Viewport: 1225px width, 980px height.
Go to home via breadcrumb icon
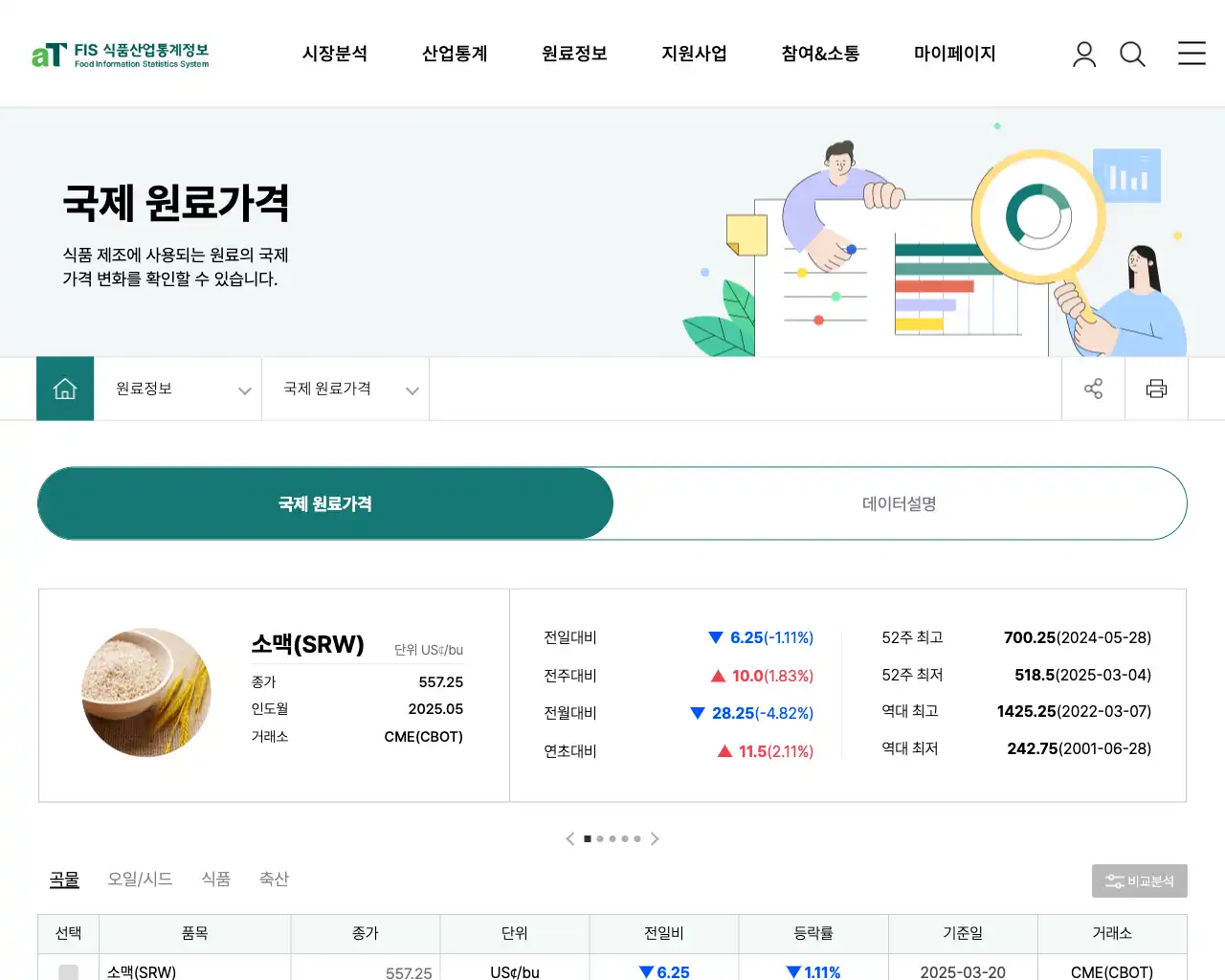65,389
